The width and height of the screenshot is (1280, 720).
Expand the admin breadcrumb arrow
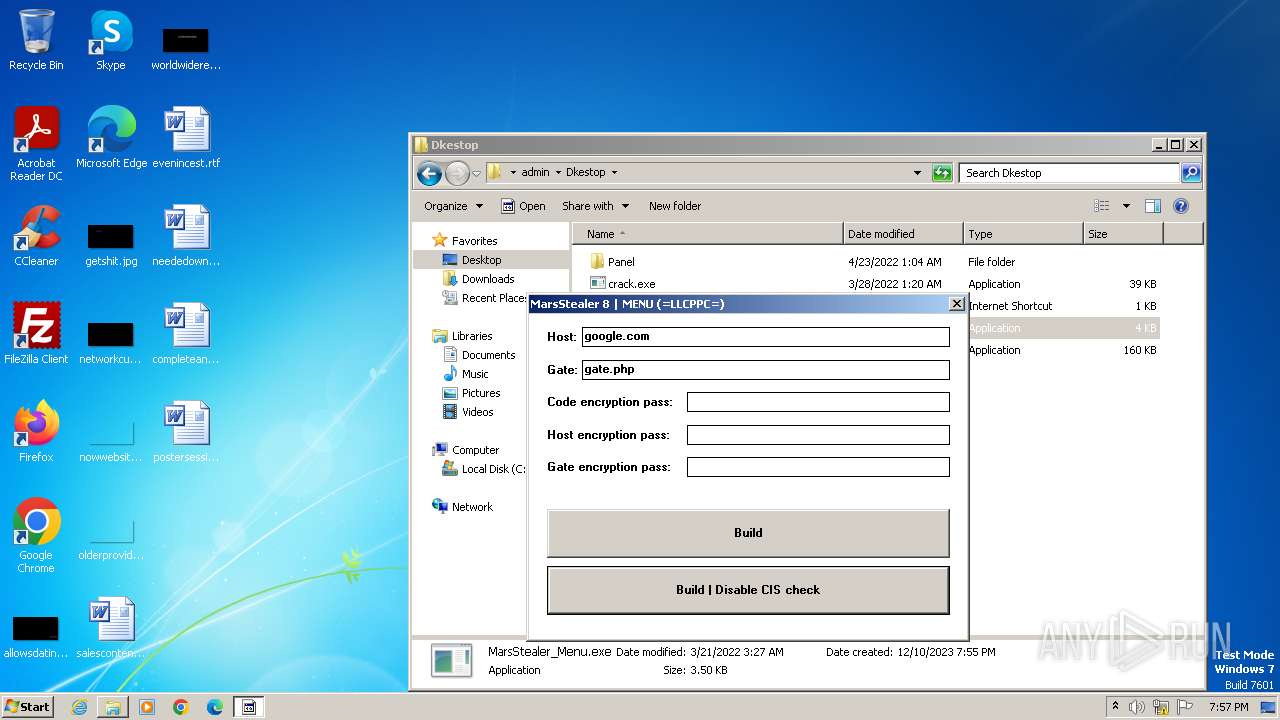tap(558, 172)
